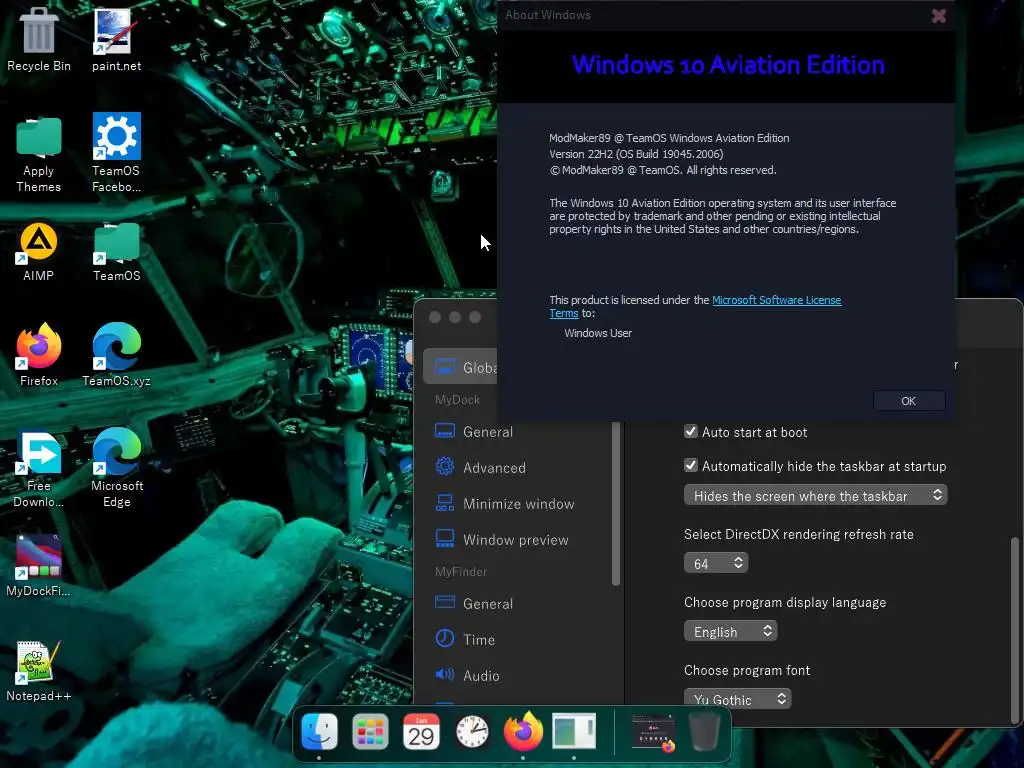Select Global settings in the sidebar

[x=460, y=367]
